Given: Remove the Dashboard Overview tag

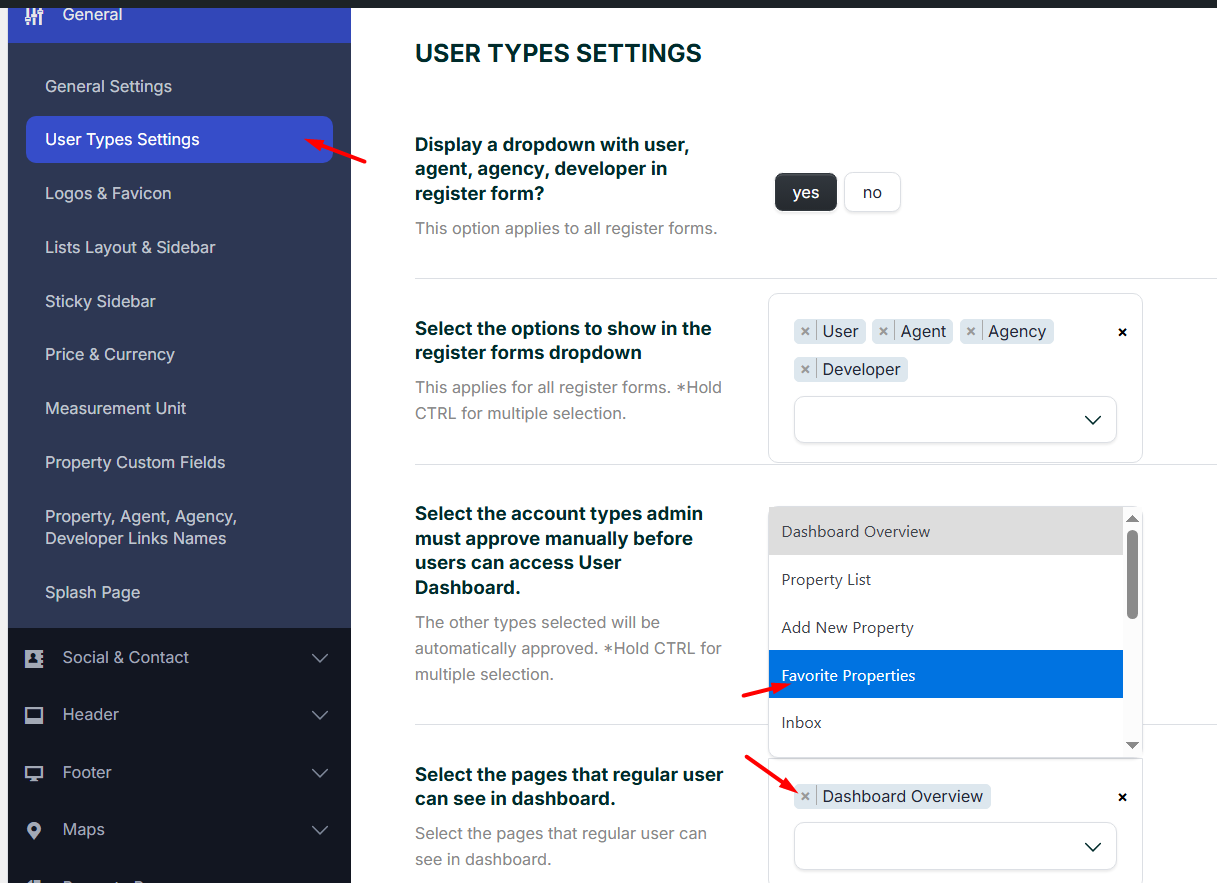Looking at the screenshot, I should coord(805,797).
